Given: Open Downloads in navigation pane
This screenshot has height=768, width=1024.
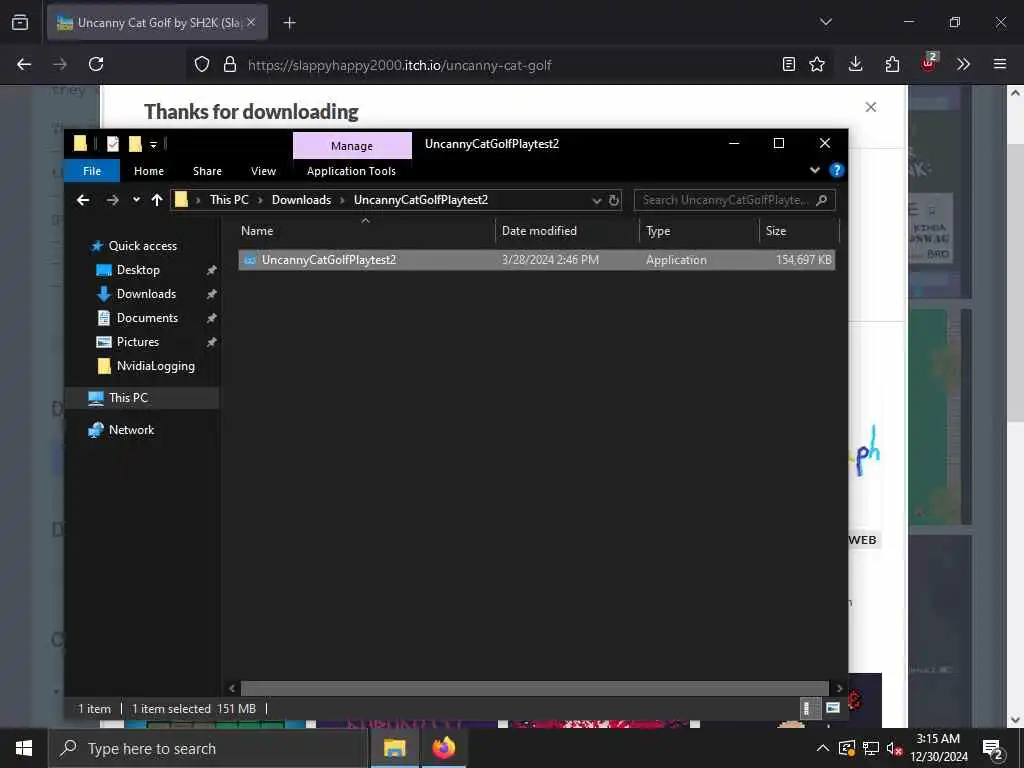Looking at the screenshot, I should 146,295.
